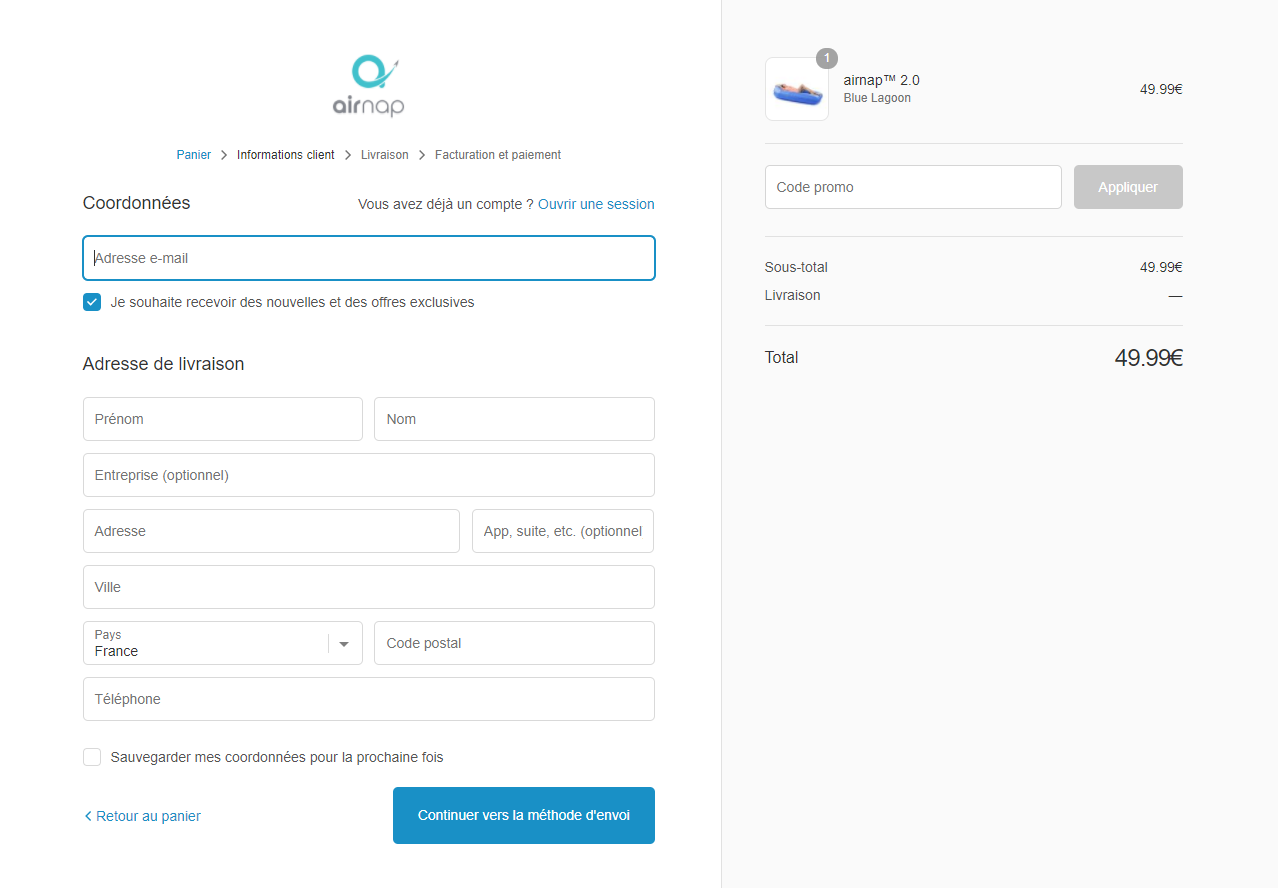Open the Panier breadcrumb link
1278x888 pixels.
point(194,155)
